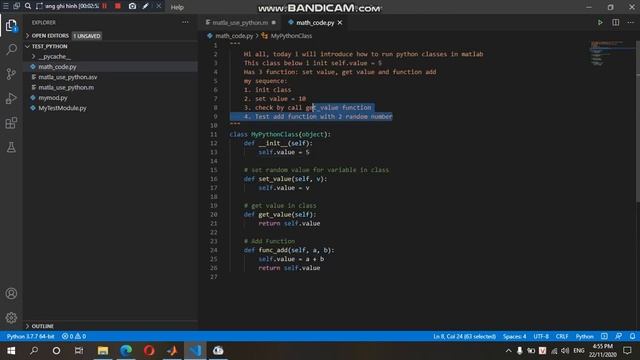Click the feedback icon in status bar

(x=618, y=336)
